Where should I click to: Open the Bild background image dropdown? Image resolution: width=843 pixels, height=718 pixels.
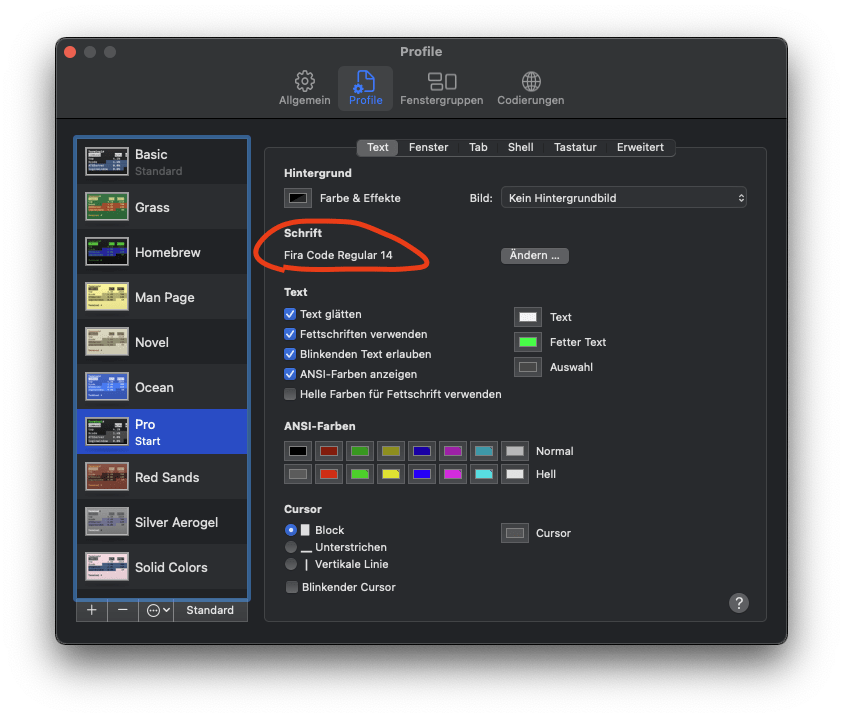click(x=623, y=198)
